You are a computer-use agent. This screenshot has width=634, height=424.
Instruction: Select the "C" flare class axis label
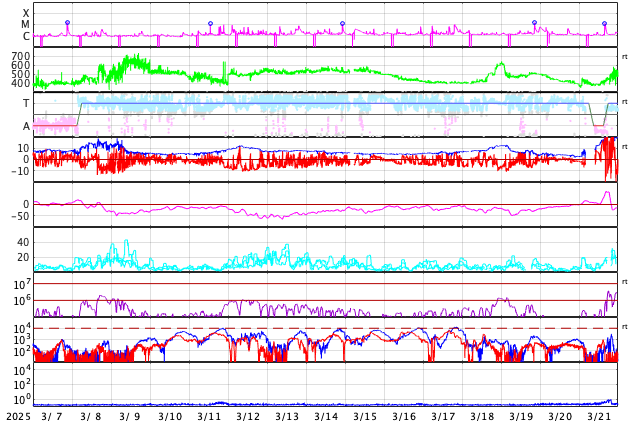[x=26, y=36]
